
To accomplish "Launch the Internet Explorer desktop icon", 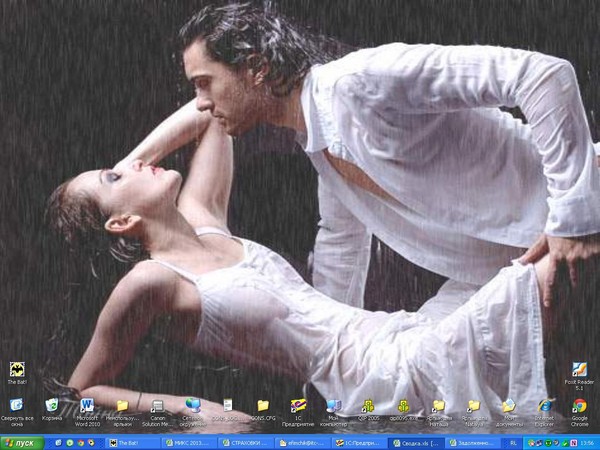I will coord(545,412).
